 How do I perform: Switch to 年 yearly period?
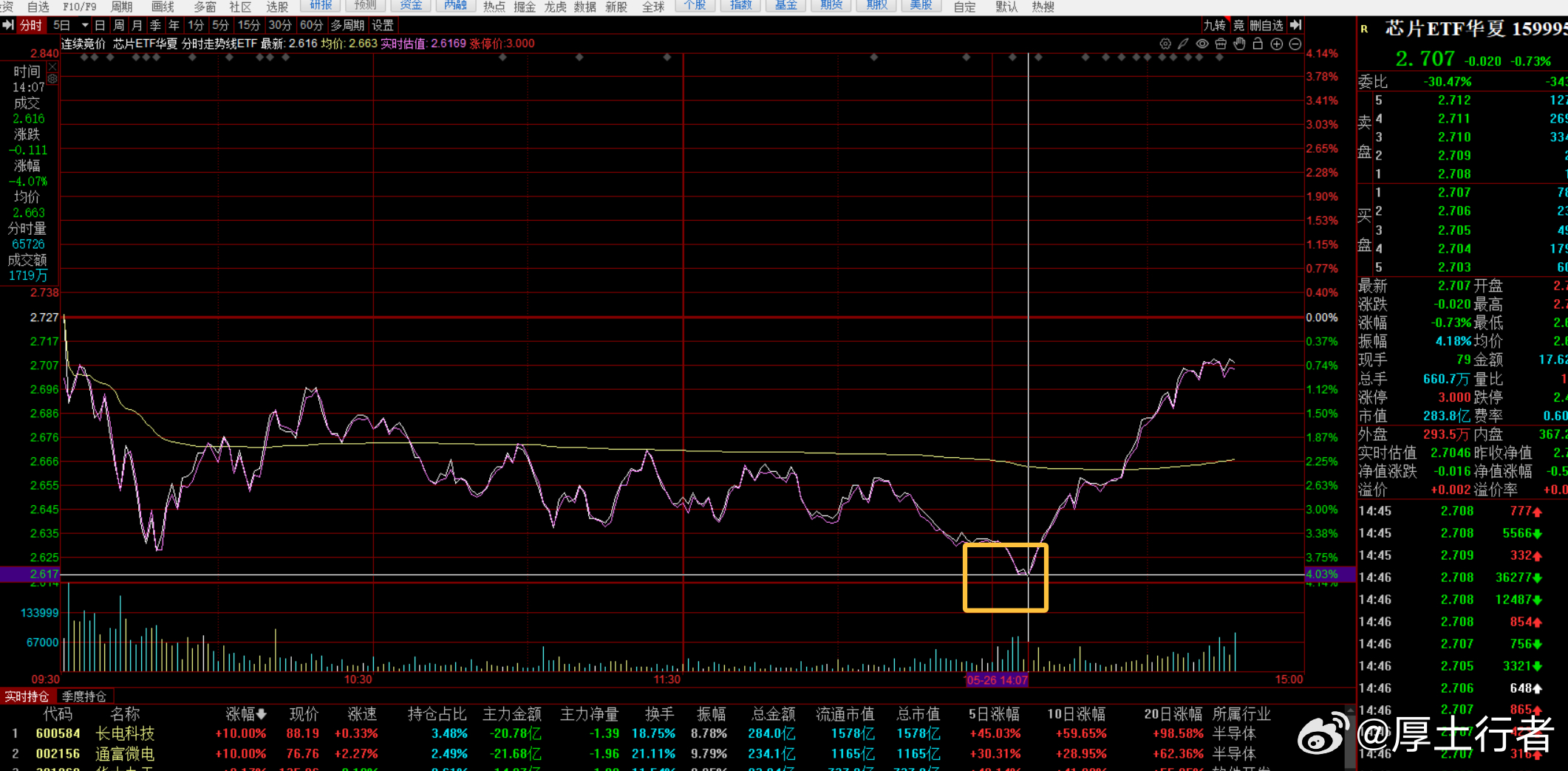click(x=174, y=25)
